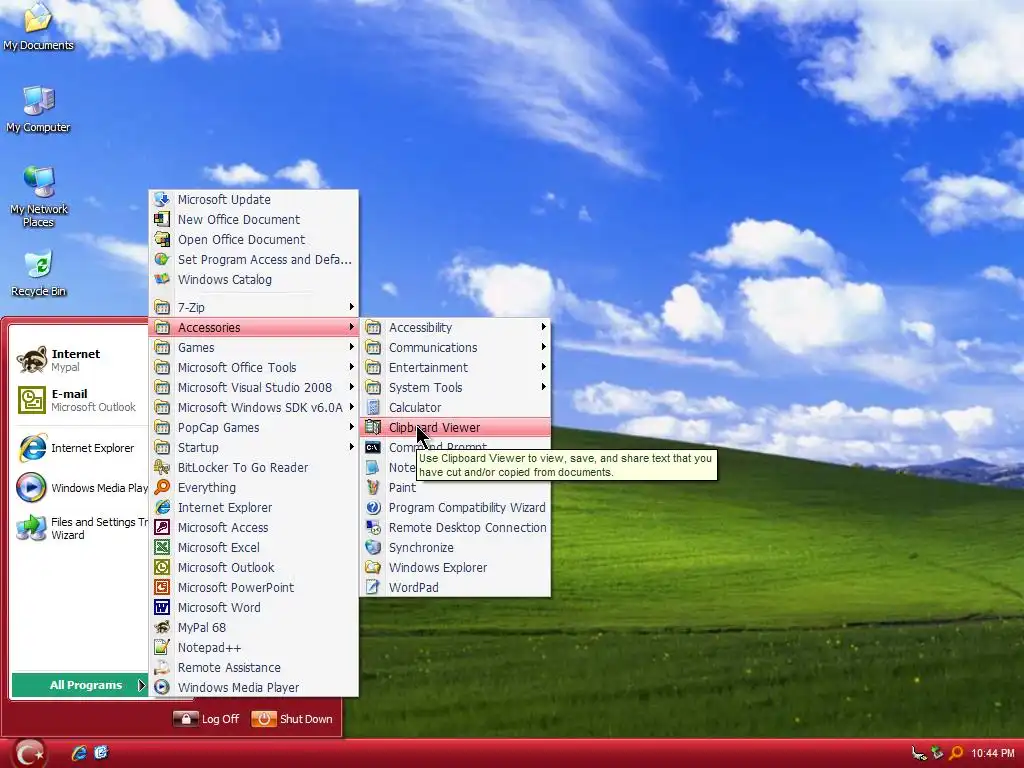Expand the PopCap Games submenu arrow
Viewport: 1024px width, 768px height.
[x=351, y=428]
